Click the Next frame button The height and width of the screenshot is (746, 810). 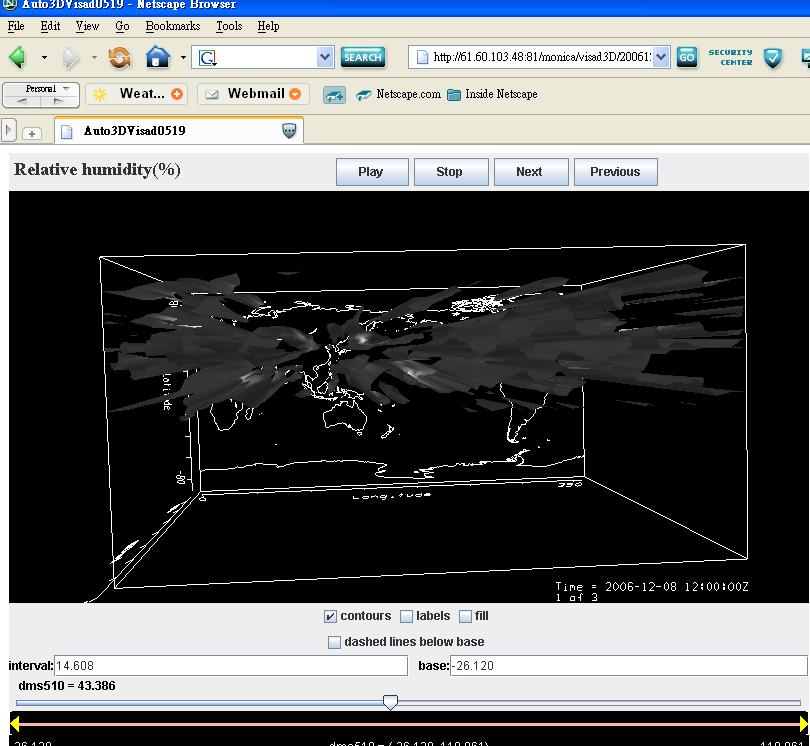point(529,172)
